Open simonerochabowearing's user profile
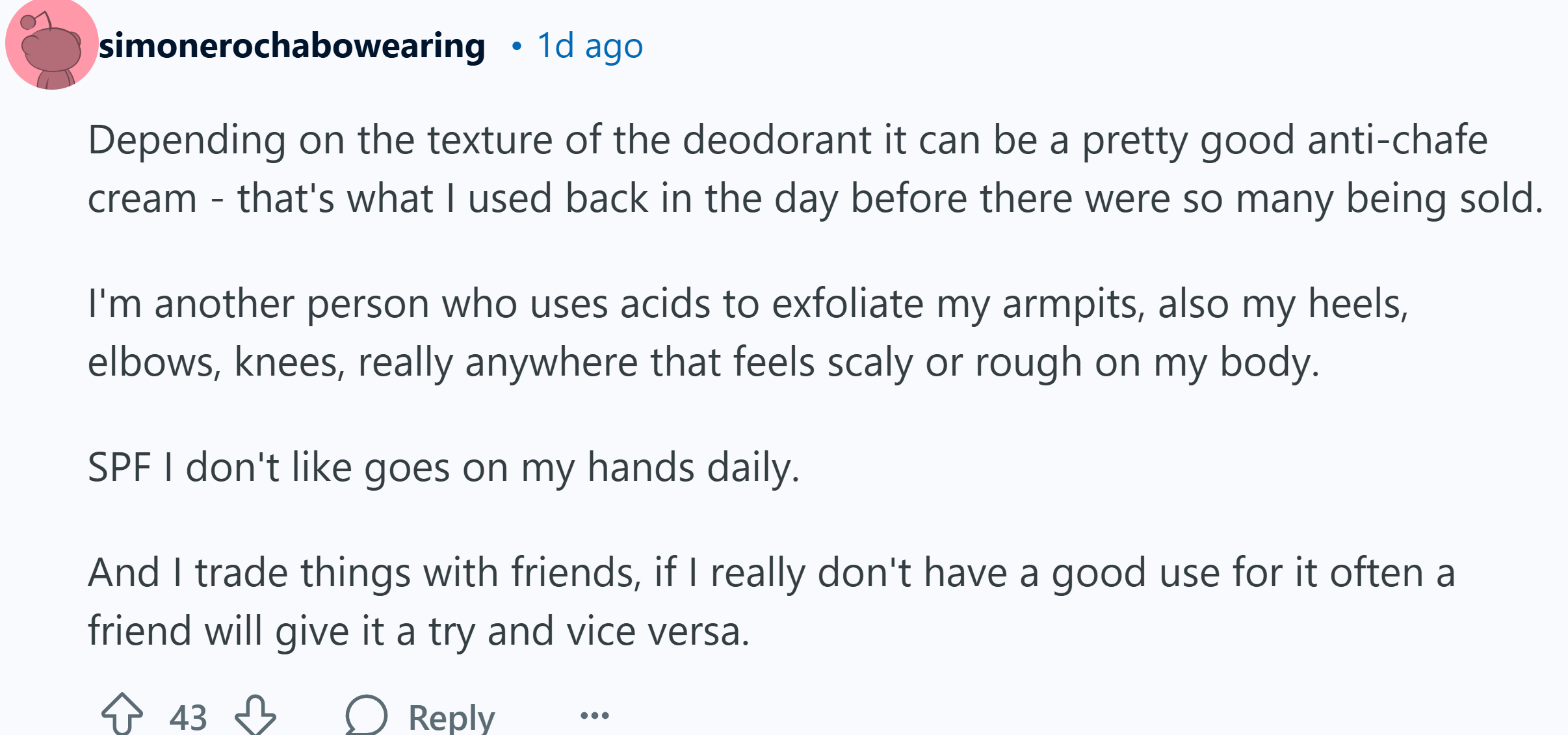 point(292,45)
